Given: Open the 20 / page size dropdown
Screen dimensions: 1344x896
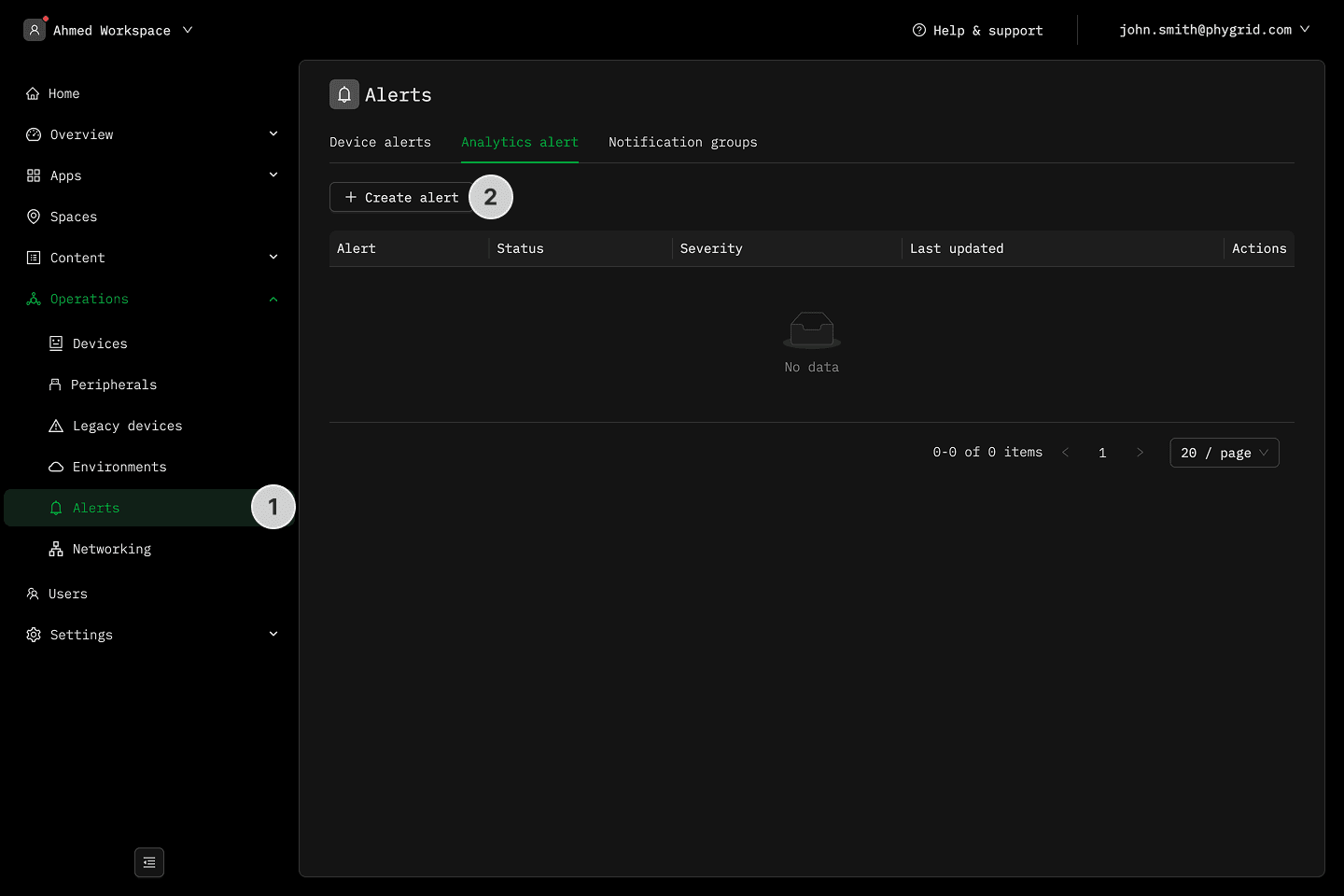Looking at the screenshot, I should (1224, 453).
